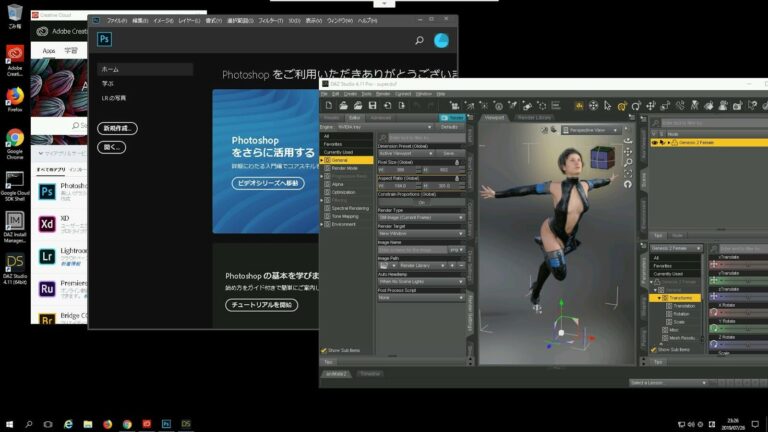This screenshot has width=768, height=432.
Task: Open the Render Target New Window dropdown
Action: pyautogui.click(x=421, y=234)
